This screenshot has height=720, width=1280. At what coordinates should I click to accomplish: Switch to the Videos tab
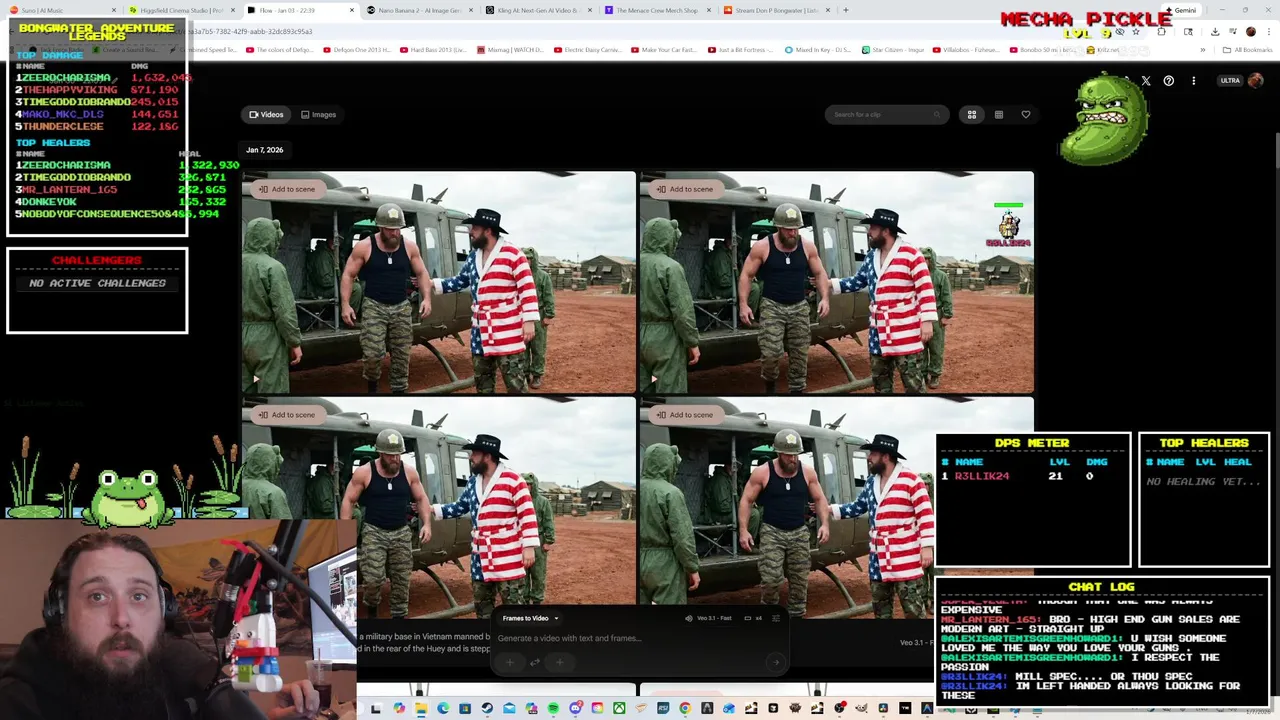click(x=266, y=114)
